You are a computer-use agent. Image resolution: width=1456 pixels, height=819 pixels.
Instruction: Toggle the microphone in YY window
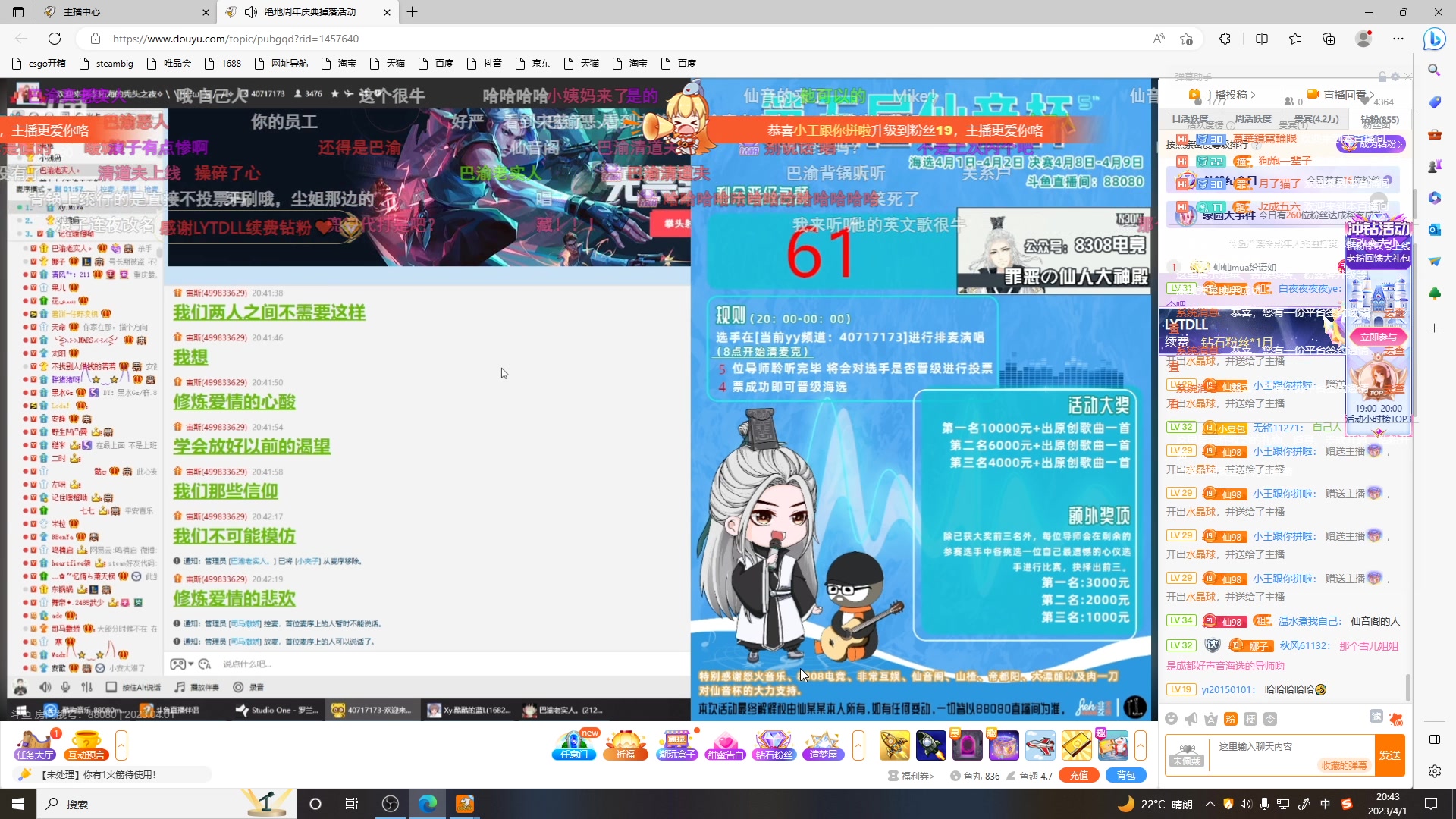pyautogui.click(x=66, y=687)
